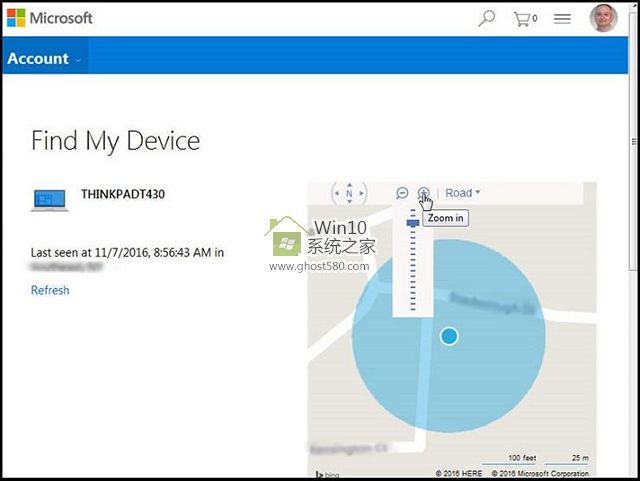Open the Road map type dropdown
This screenshot has width=640, height=481.
pyautogui.click(x=462, y=193)
